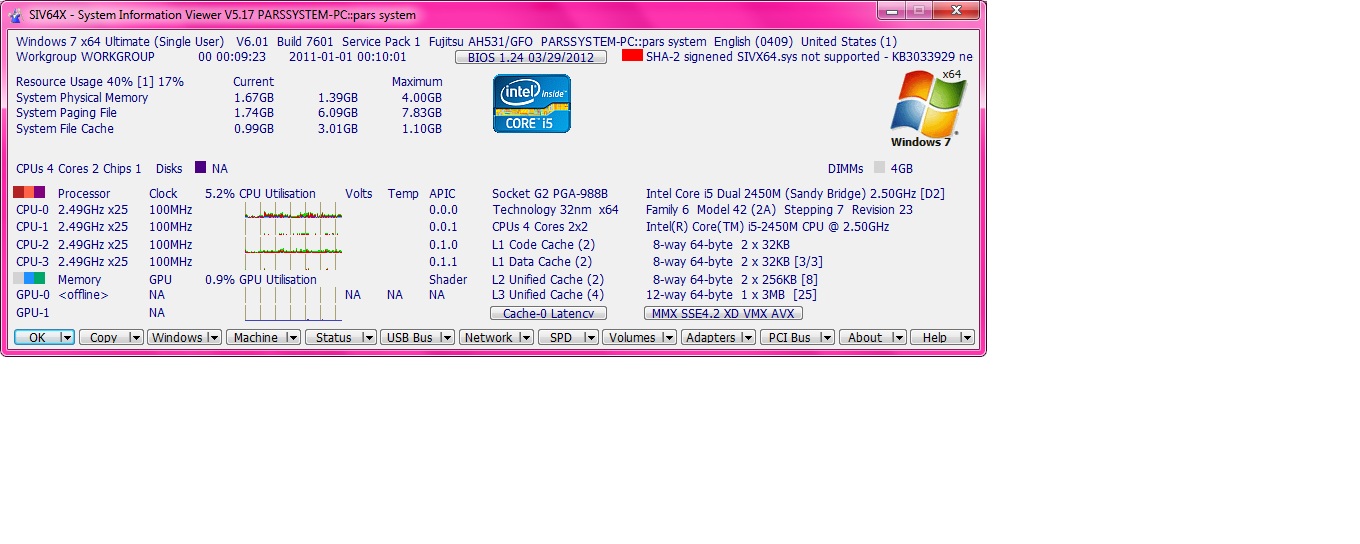
Task: Click the GPU-0 utilisation graph
Action: point(293,295)
